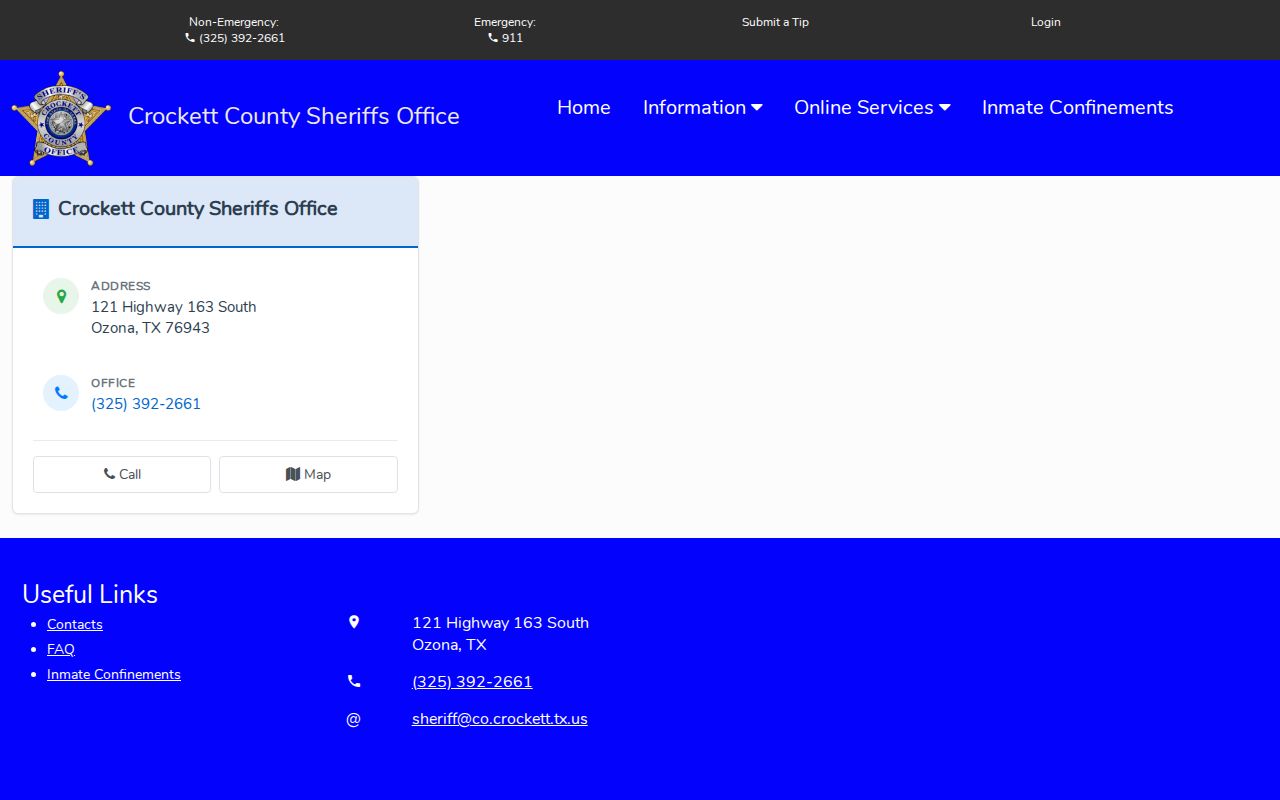This screenshot has height=800, width=1280.
Task: Click the Crockett County Sheriffs Office site title
Action: tap(294, 116)
